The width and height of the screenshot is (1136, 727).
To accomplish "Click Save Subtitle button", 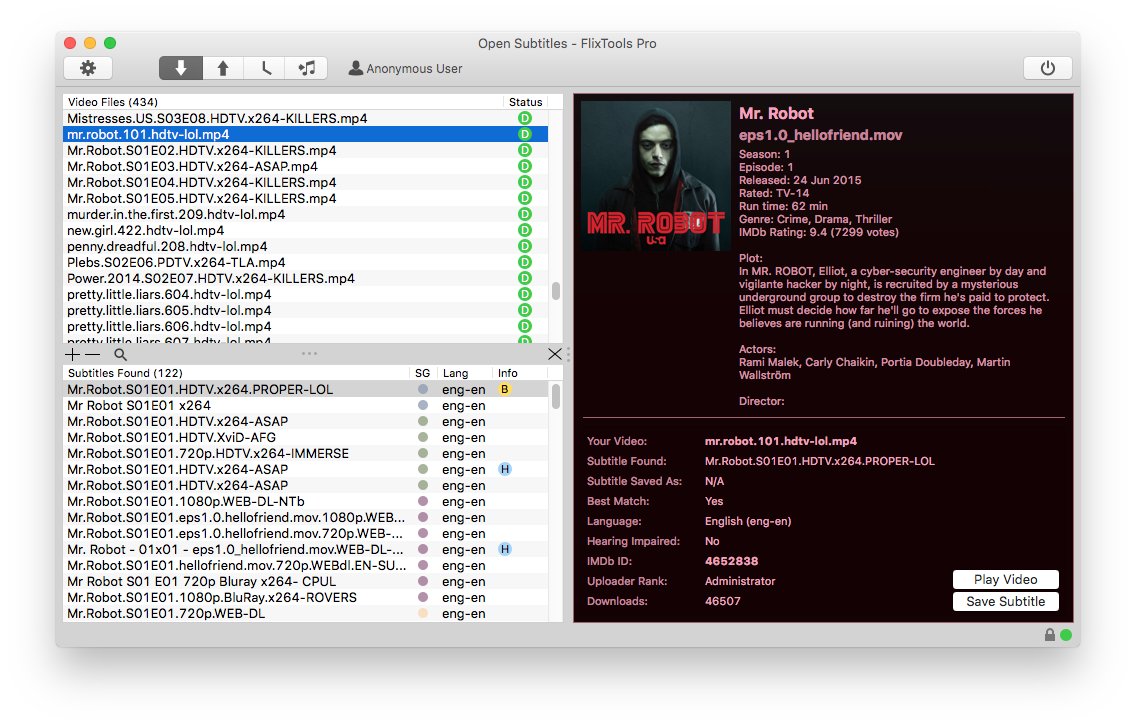I will (1006, 602).
